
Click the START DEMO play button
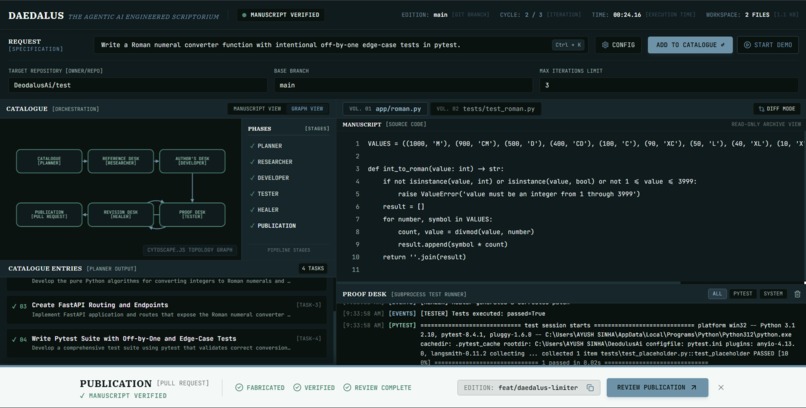(768, 45)
